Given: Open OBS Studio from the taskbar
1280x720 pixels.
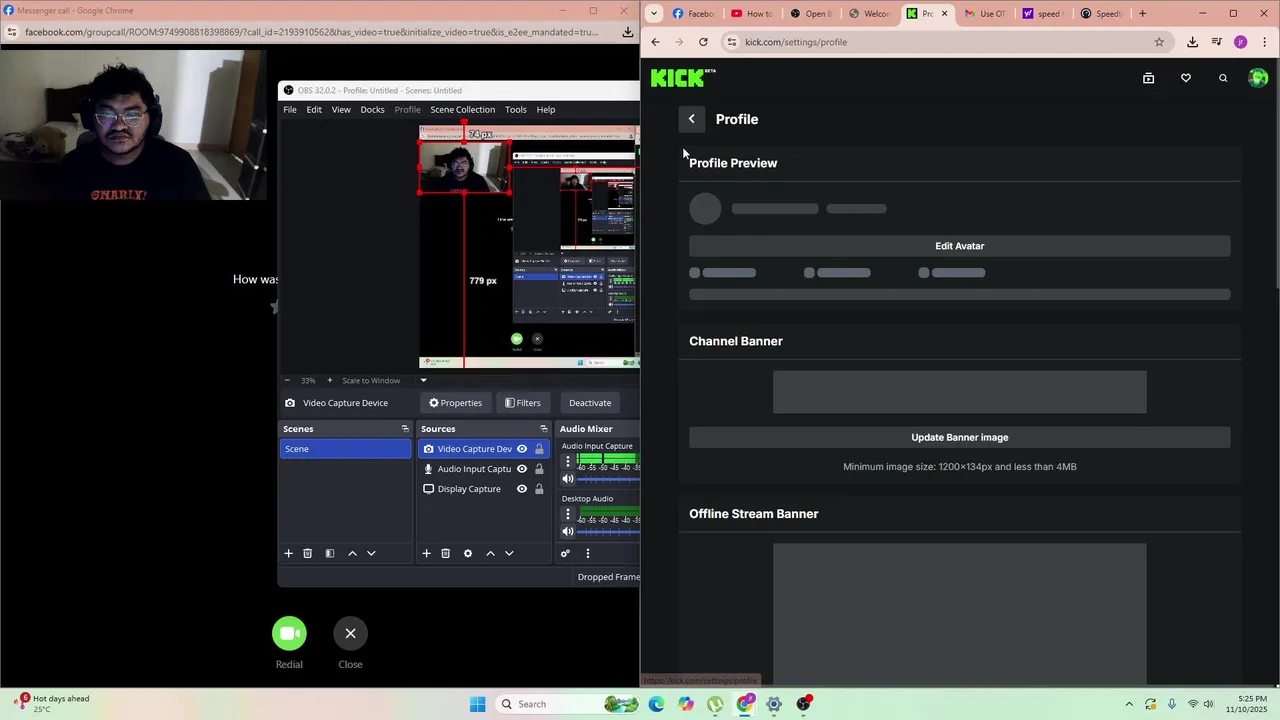Looking at the screenshot, I should pos(804,704).
